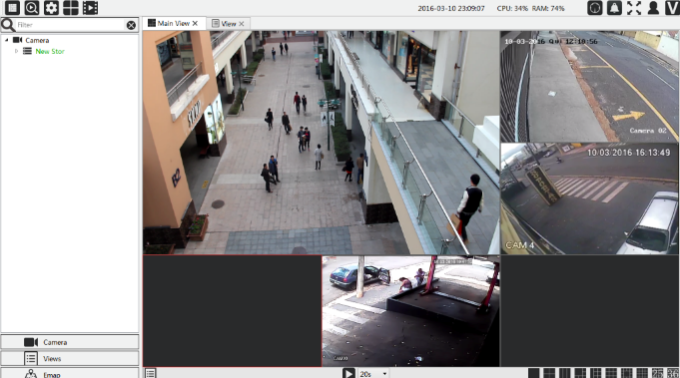Select one-large-plus-small layout icon

click(x=580, y=373)
